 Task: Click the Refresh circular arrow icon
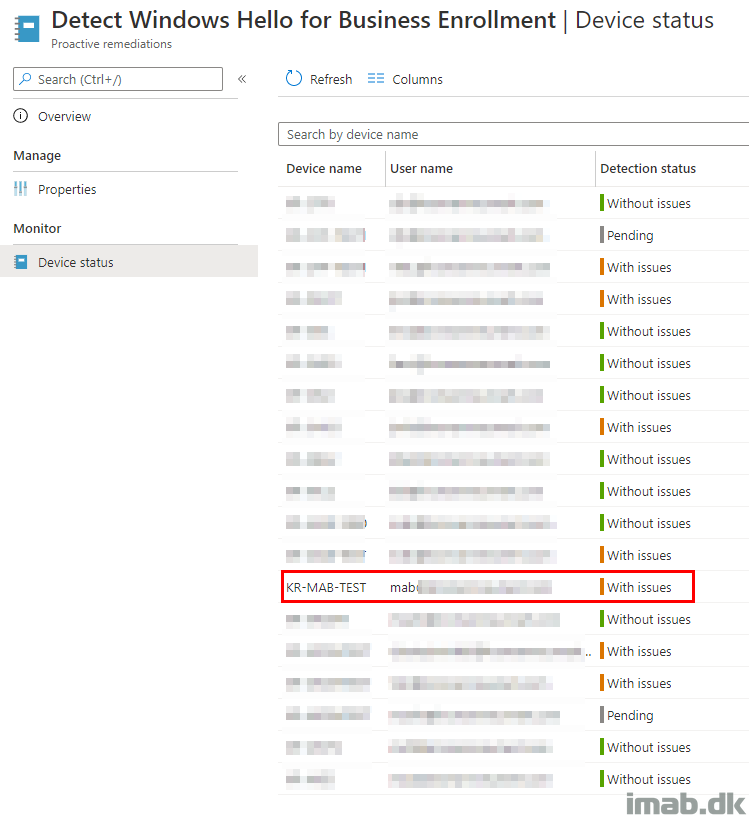pyautogui.click(x=294, y=79)
